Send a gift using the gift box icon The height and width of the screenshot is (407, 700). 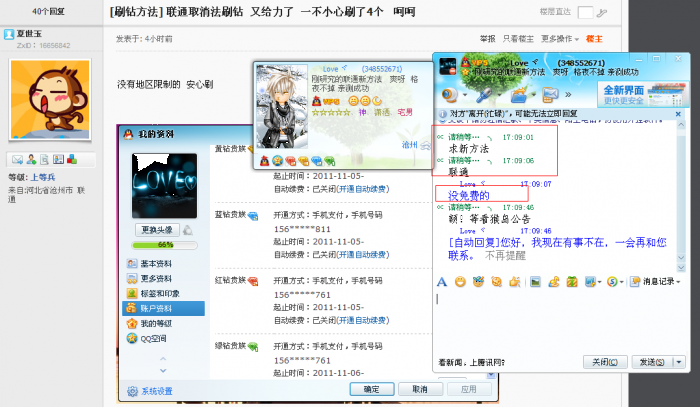(x=572, y=282)
